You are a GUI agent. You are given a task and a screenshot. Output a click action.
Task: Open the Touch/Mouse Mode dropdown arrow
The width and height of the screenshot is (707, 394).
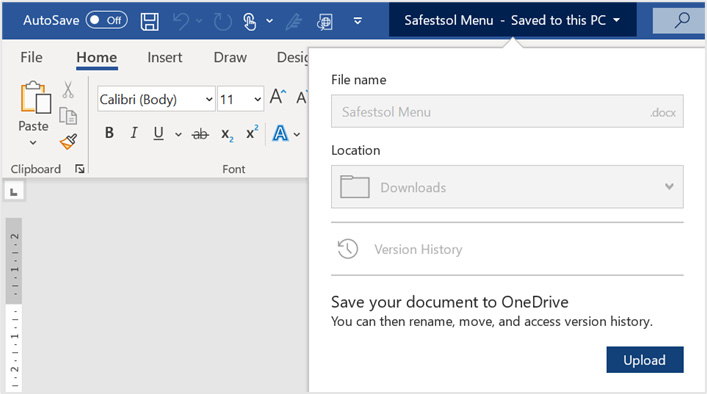click(270, 21)
